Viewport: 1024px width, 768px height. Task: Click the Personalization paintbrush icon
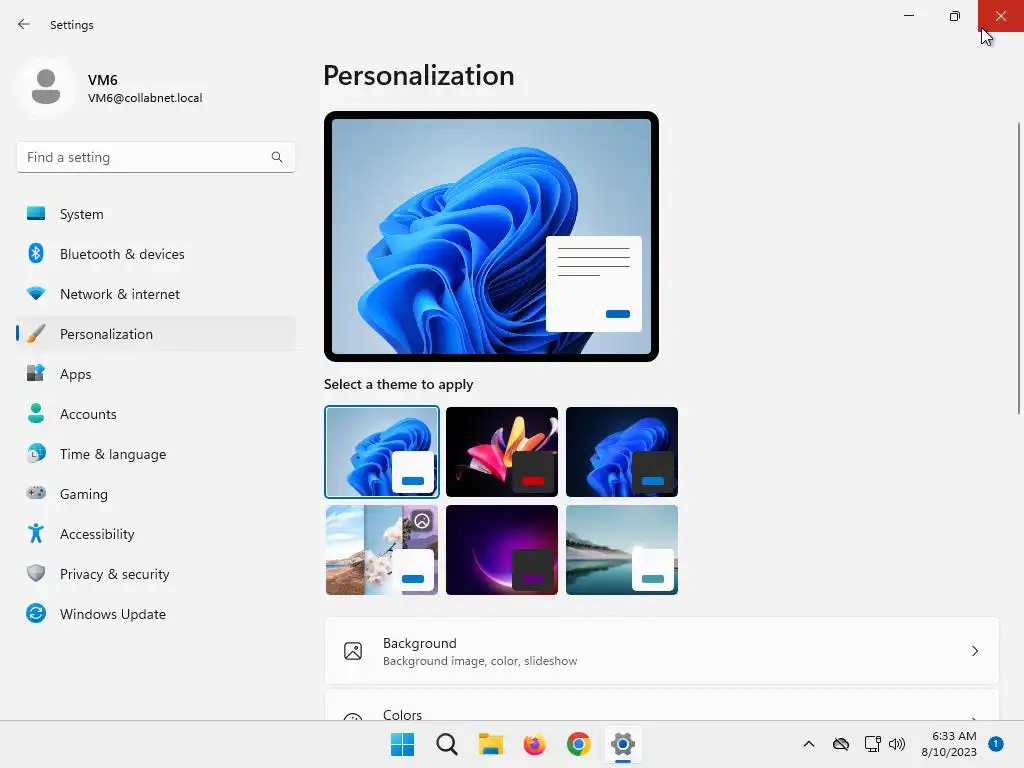click(x=36, y=334)
